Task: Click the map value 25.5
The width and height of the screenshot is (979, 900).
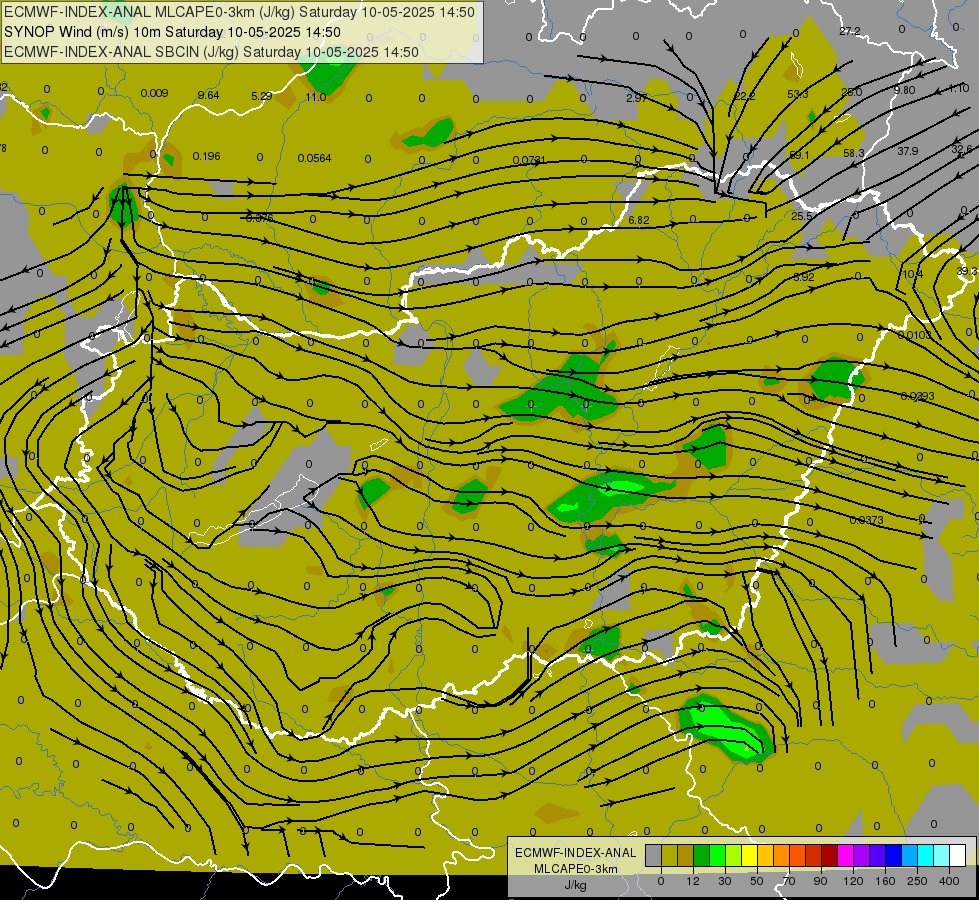Action: (x=802, y=216)
